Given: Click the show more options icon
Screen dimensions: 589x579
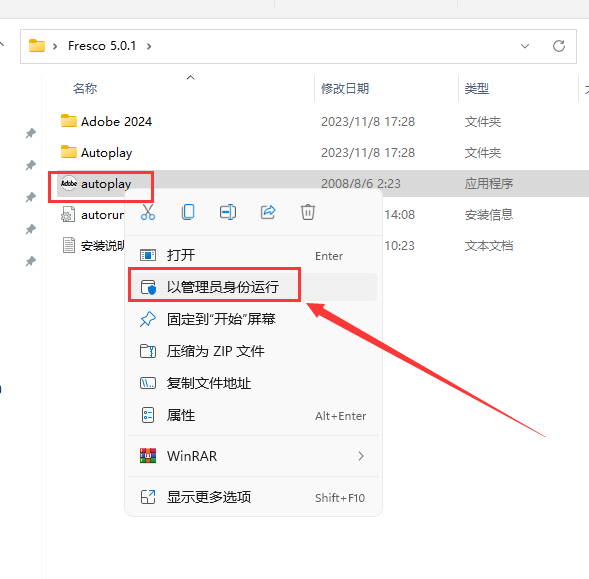Looking at the screenshot, I should [x=148, y=497].
